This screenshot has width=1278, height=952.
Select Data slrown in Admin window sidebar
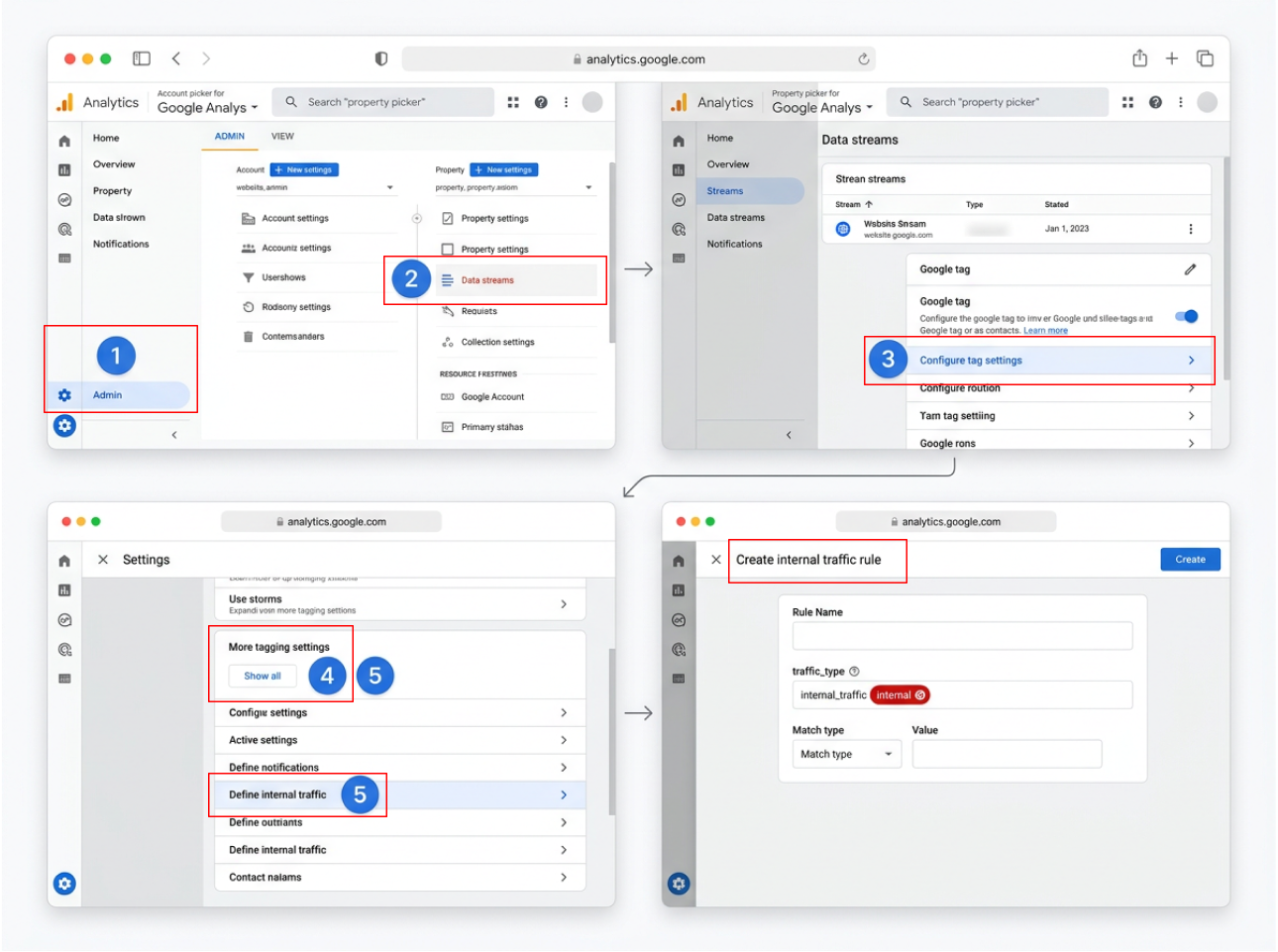(119, 217)
